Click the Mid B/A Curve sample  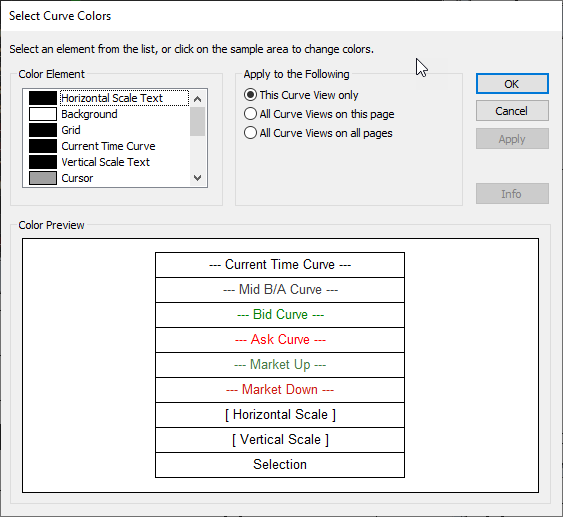tap(280, 290)
